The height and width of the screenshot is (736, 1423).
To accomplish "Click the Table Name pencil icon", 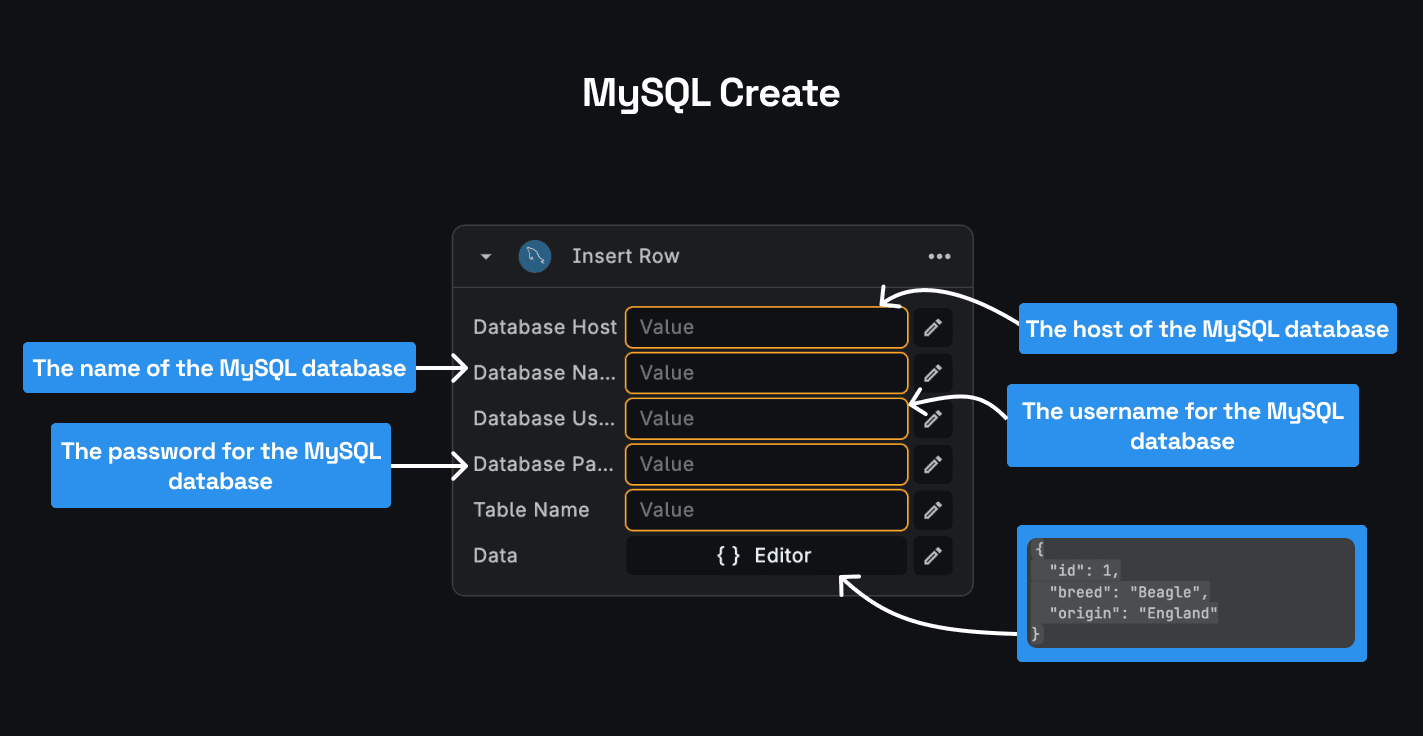I will click(932, 510).
